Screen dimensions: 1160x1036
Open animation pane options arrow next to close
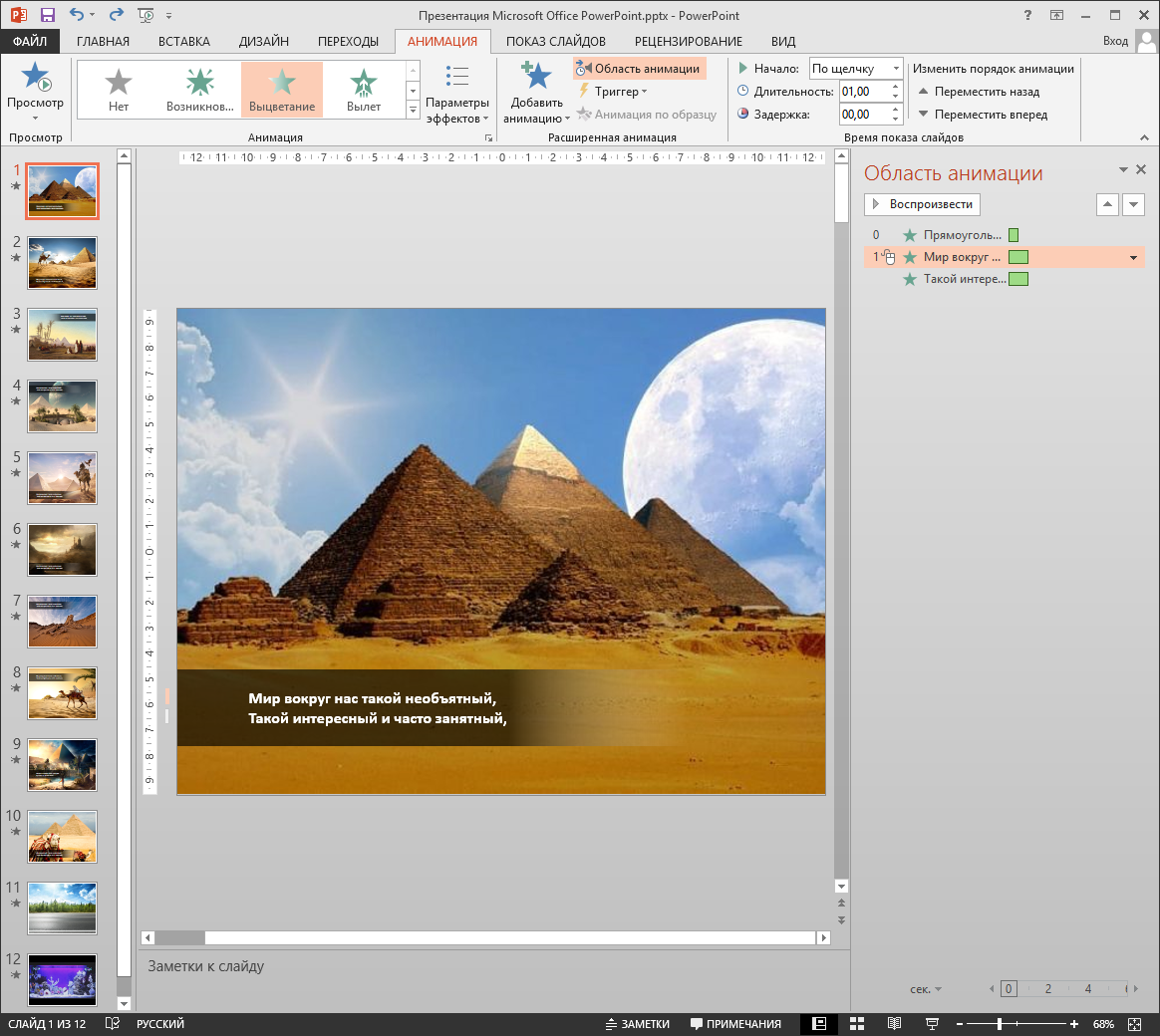(1123, 170)
